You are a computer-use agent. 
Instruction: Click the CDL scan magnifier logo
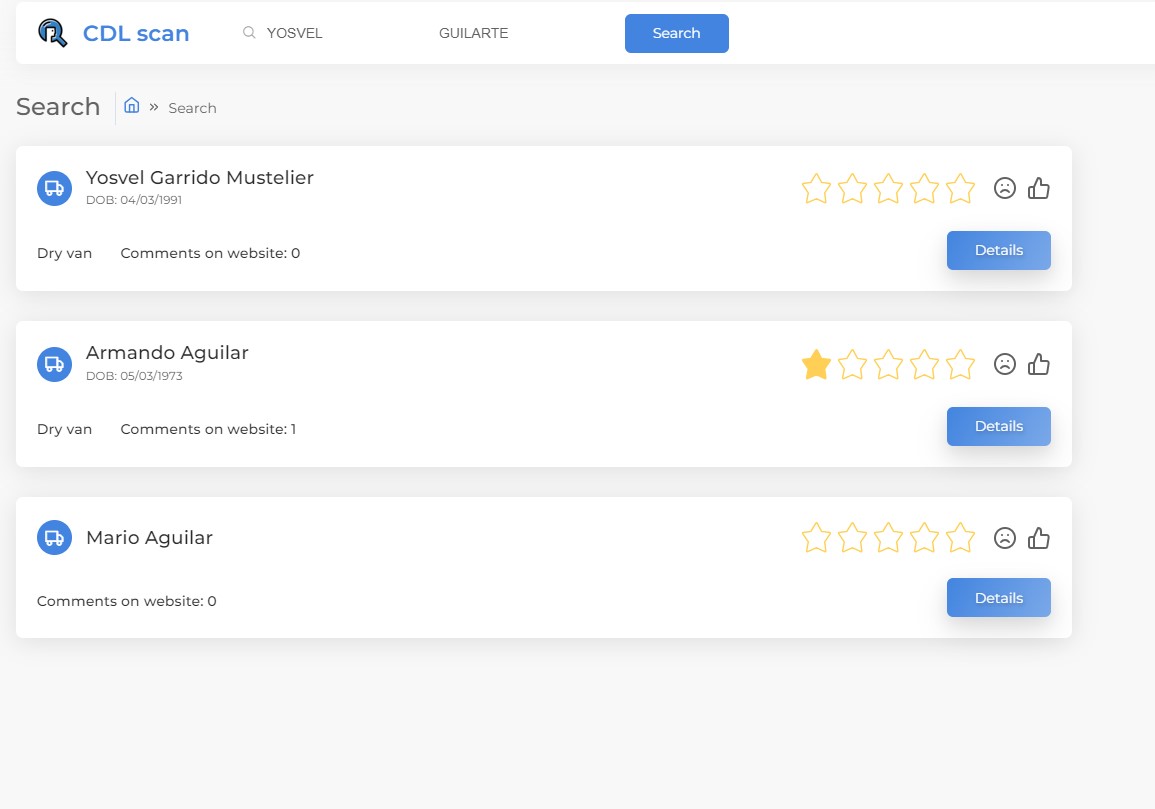point(53,33)
